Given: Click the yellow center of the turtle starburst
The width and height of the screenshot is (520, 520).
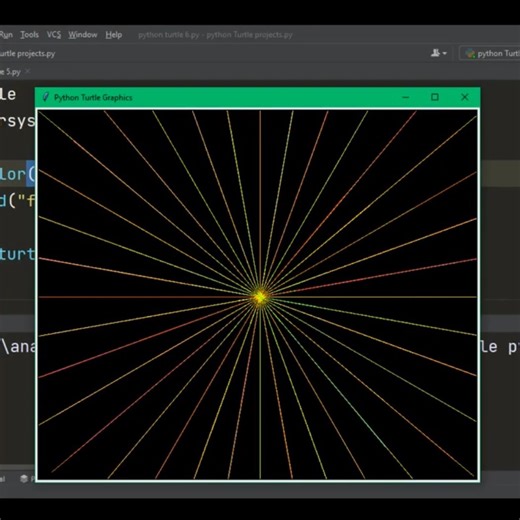Looking at the screenshot, I should 260,297.
